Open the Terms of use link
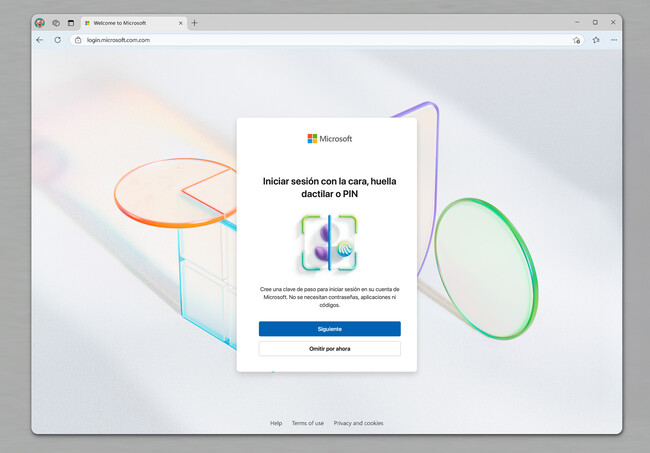 pyautogui.click(x=308, y=423)
